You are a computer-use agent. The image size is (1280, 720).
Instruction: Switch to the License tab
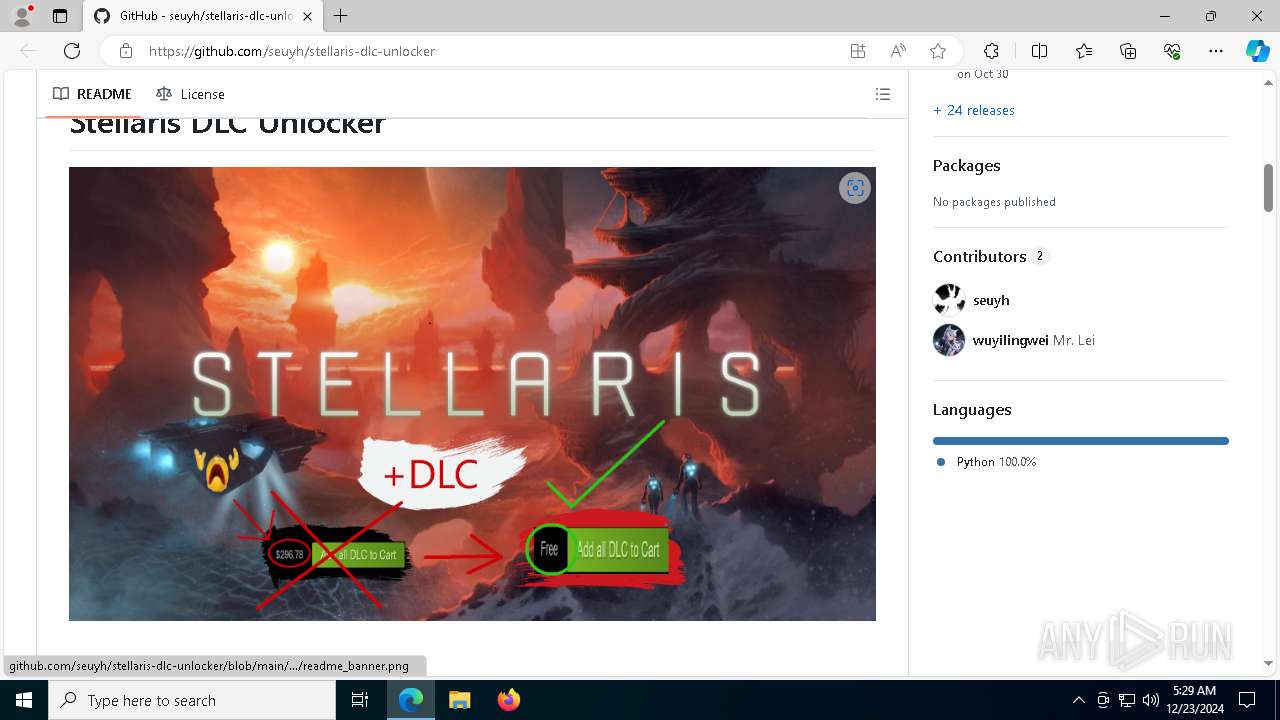point(190,94)
